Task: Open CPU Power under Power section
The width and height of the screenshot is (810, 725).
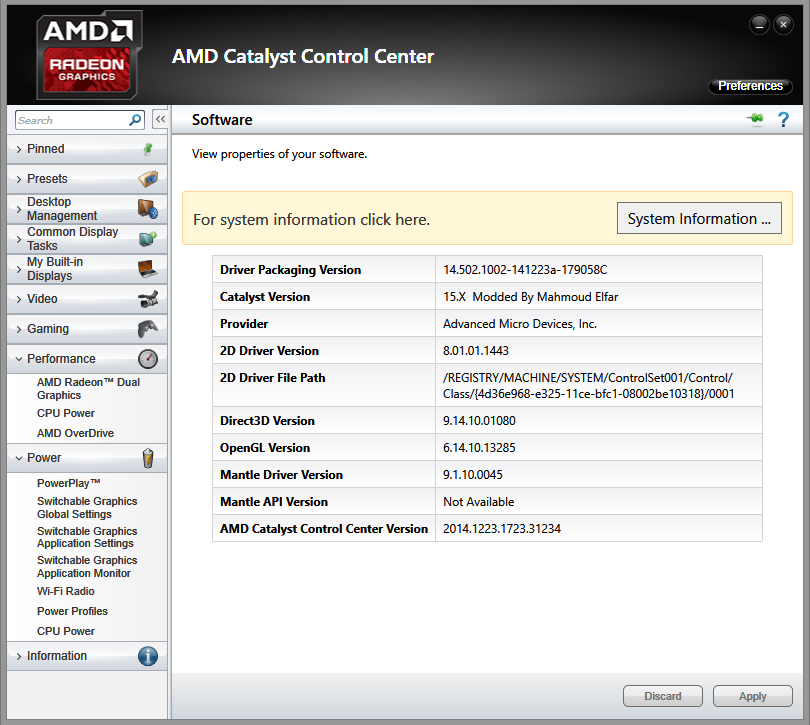Action: click(x=66, y=631)
